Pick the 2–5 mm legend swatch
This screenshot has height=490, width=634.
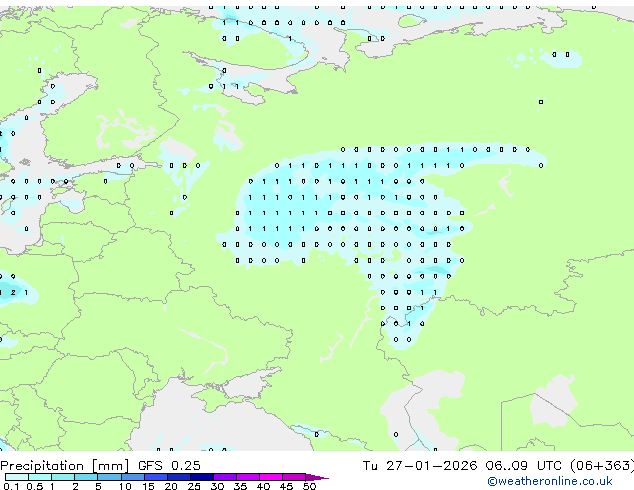tap(86, 477)
